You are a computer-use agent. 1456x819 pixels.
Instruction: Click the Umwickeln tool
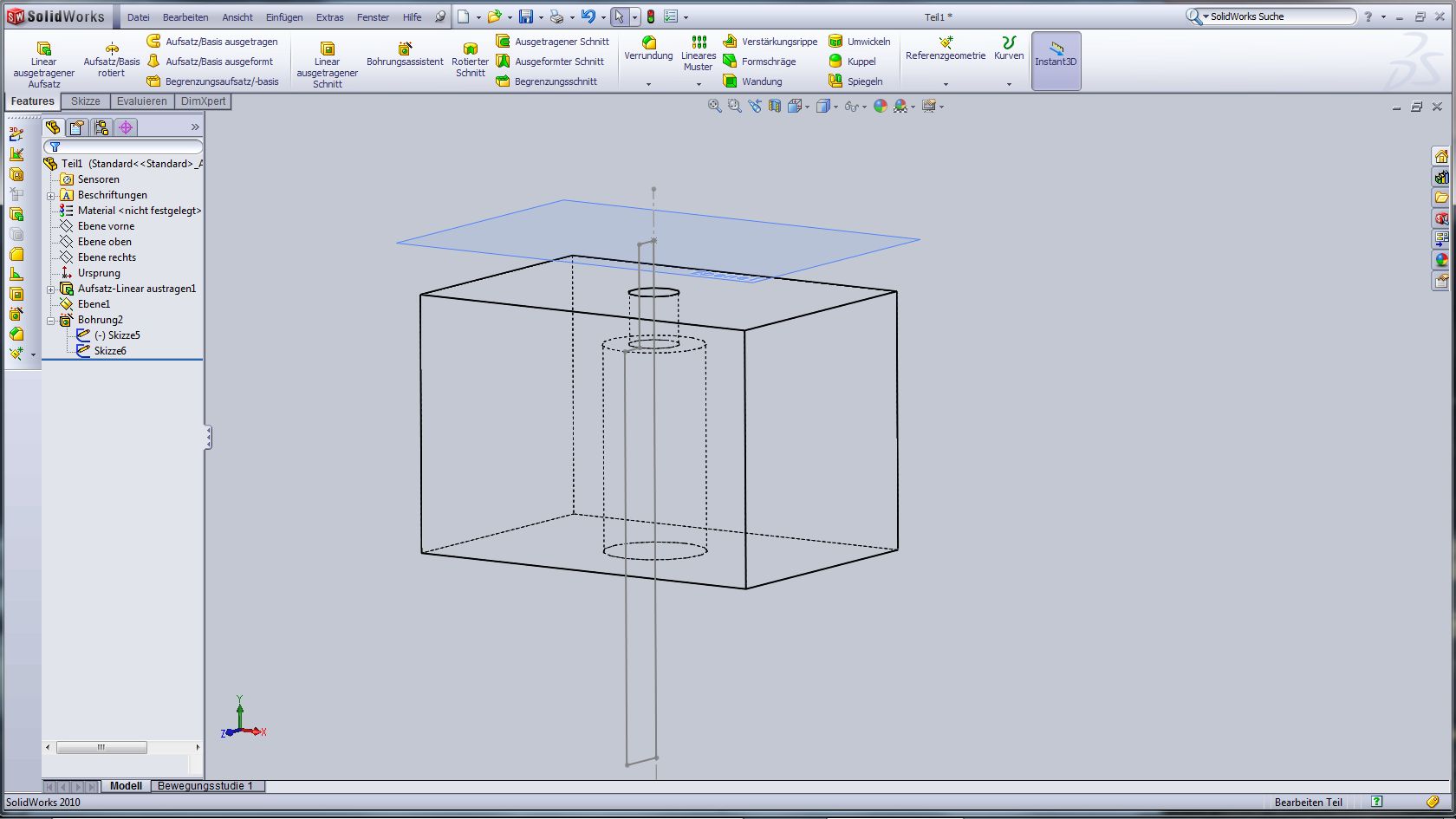click(x=859, y=42)
